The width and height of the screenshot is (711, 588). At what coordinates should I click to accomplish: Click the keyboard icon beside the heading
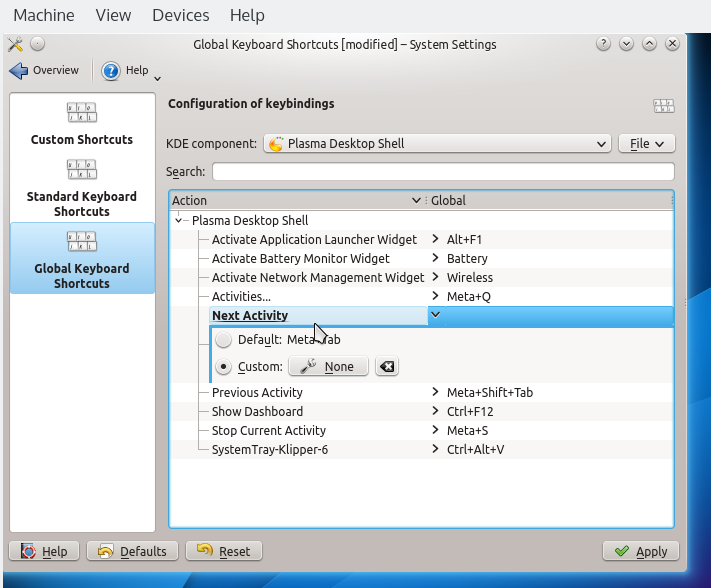click(x=664, y=105)
